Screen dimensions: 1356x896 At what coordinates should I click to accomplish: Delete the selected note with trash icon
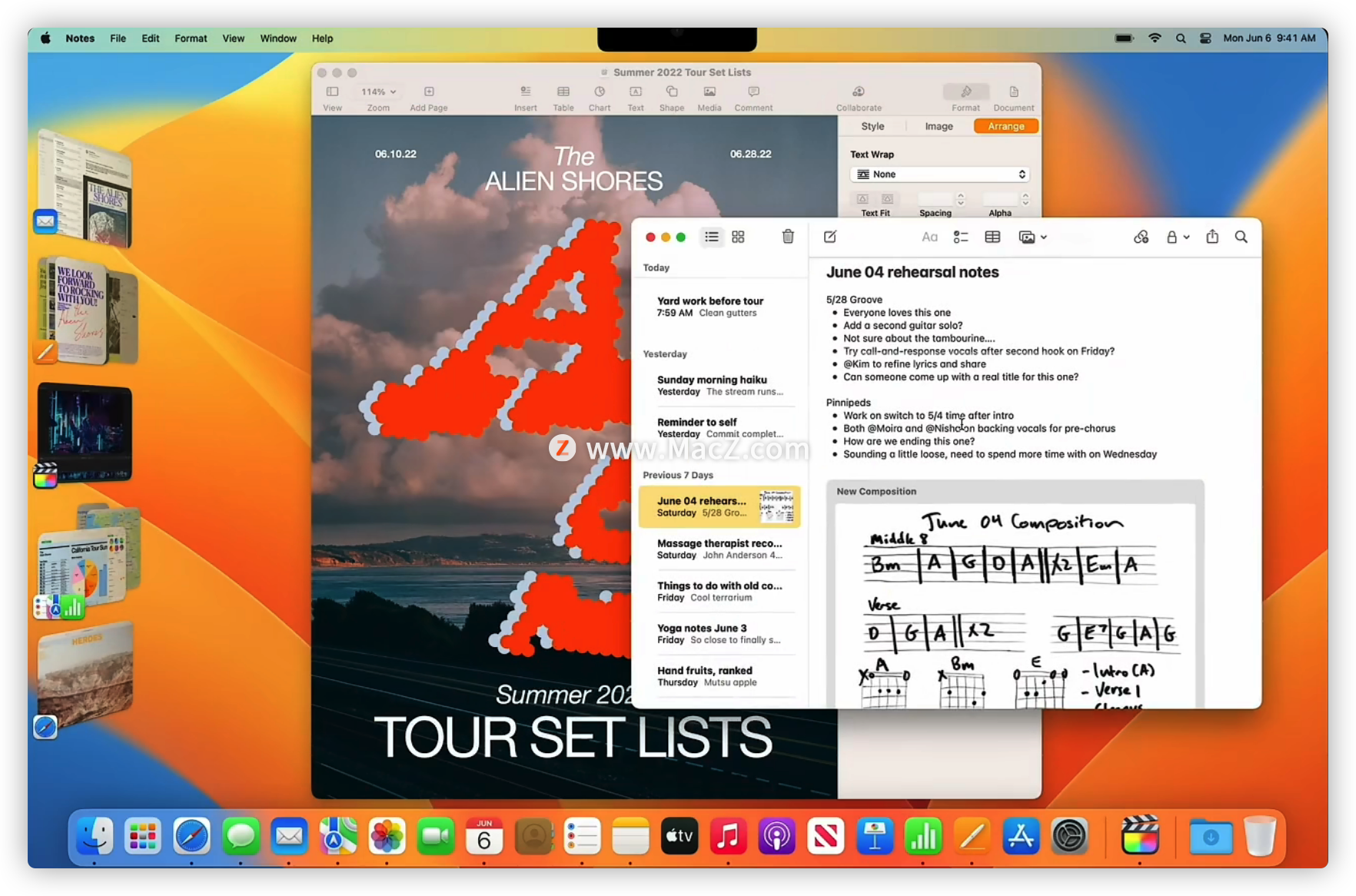click(788, 237)
